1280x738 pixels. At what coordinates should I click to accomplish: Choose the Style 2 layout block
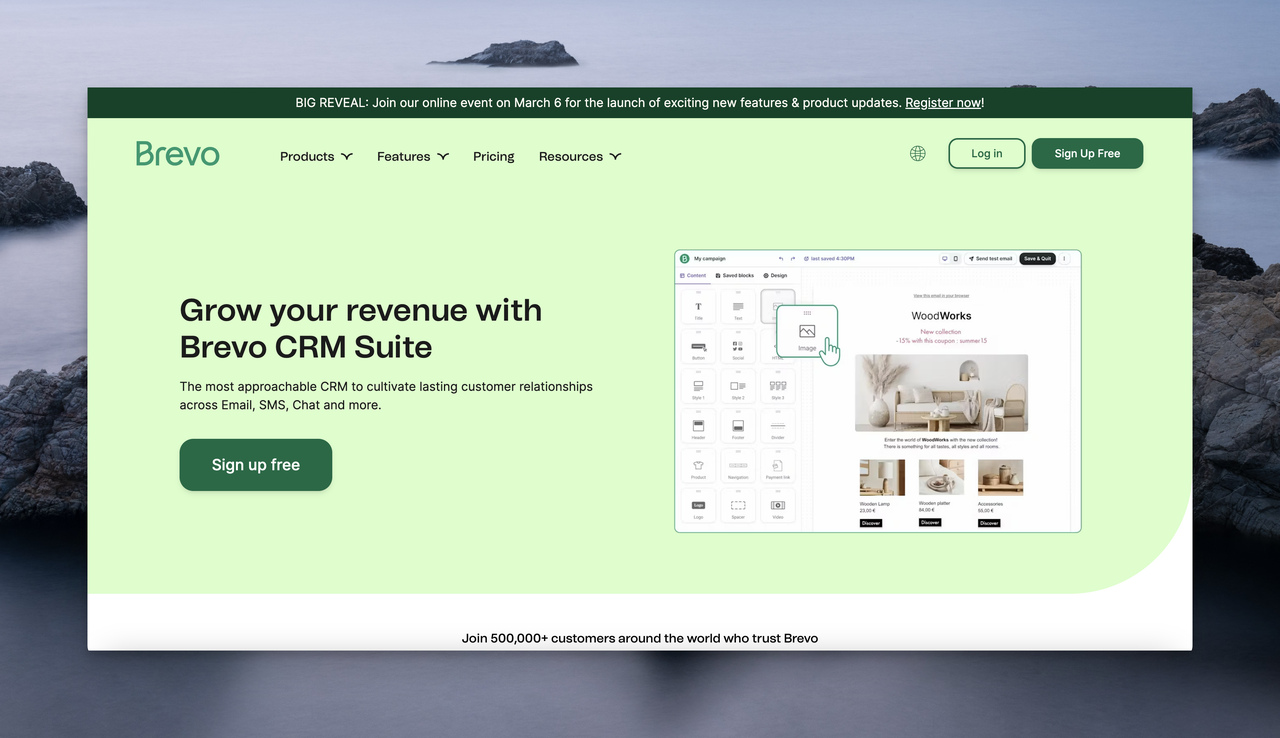coord(738,386)
